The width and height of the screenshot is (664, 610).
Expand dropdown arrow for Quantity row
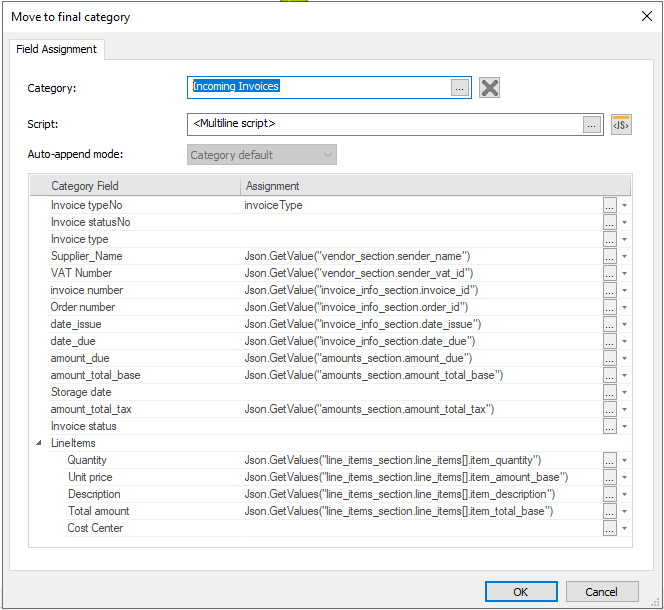(x=625, y=460)
